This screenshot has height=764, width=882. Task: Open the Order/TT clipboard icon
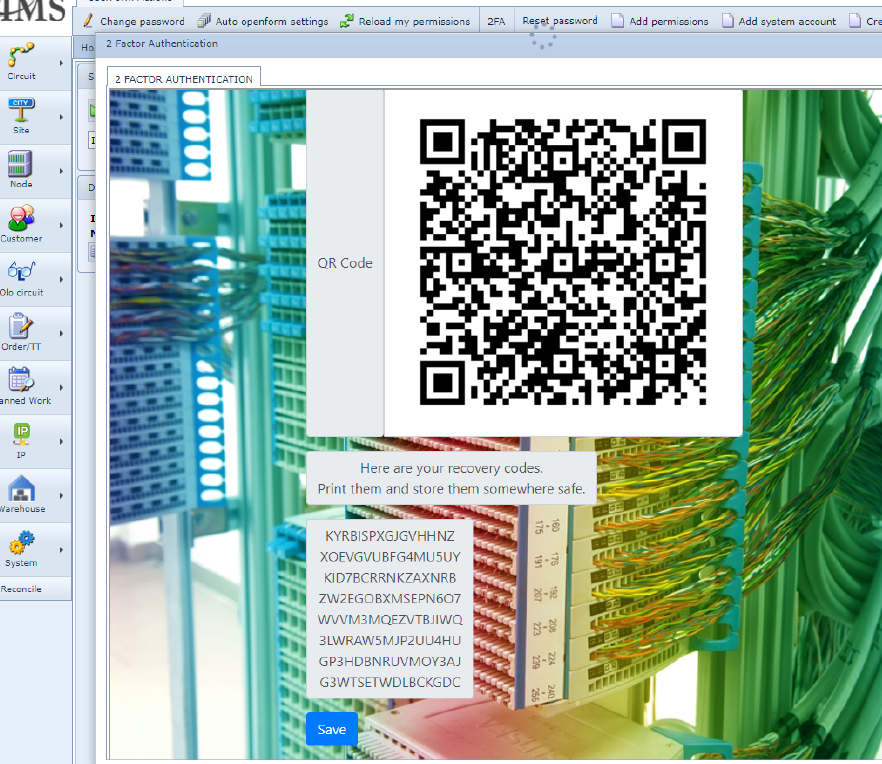click(x=21, y=326)
